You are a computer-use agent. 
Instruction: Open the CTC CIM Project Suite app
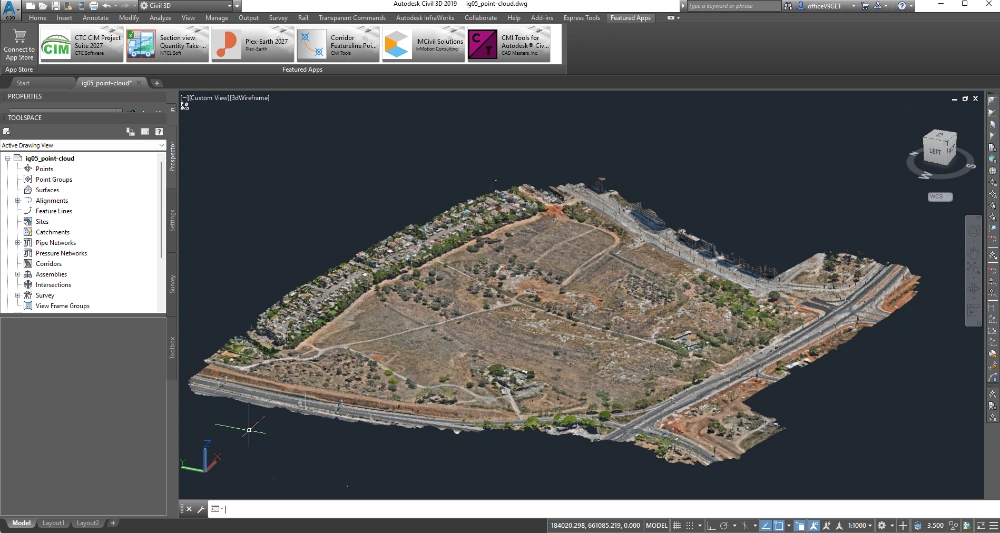point(82,45)
